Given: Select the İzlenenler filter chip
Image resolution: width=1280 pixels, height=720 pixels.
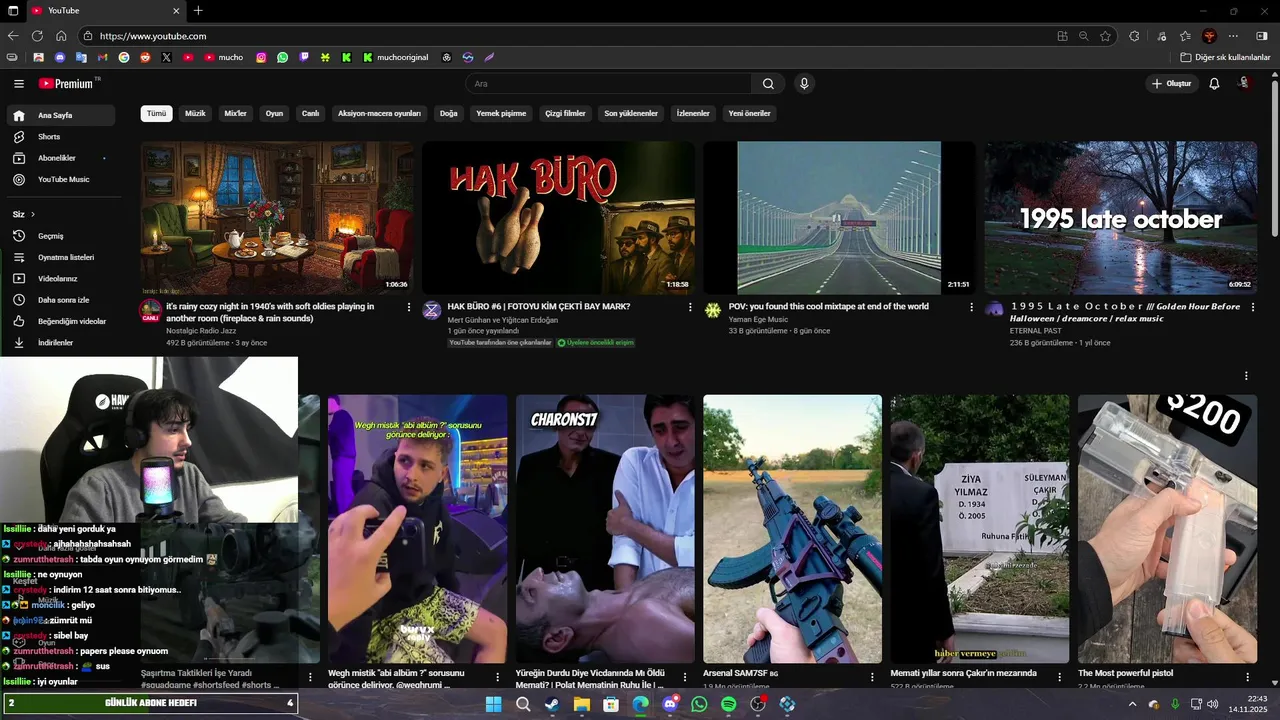Looking at the screenshot, I should click(x=693, y=114).
